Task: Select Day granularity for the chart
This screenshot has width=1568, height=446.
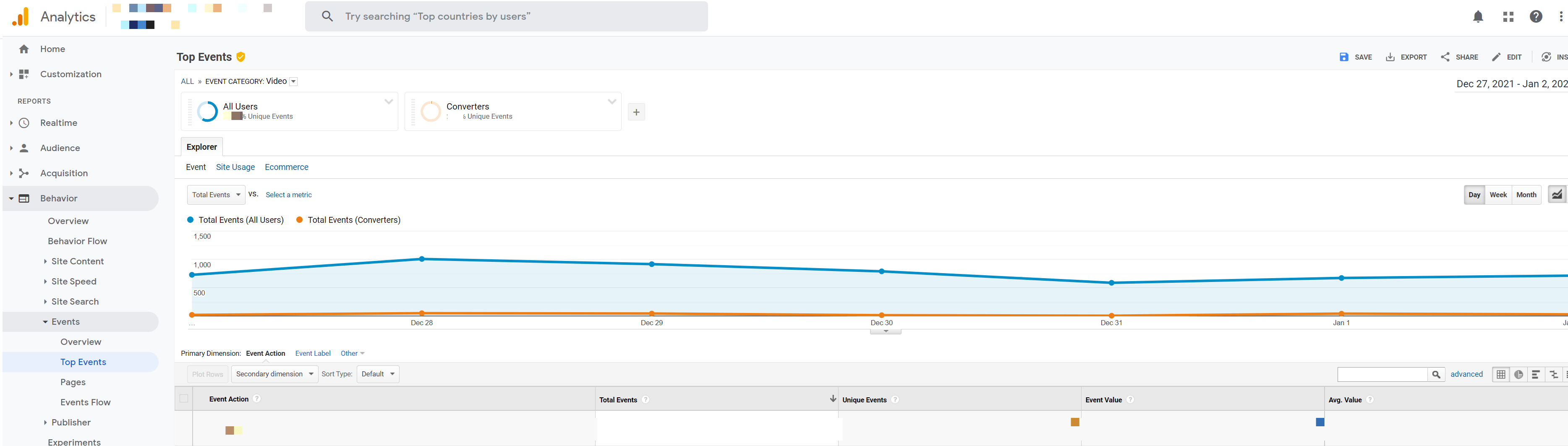Action: coord(1474,195)
